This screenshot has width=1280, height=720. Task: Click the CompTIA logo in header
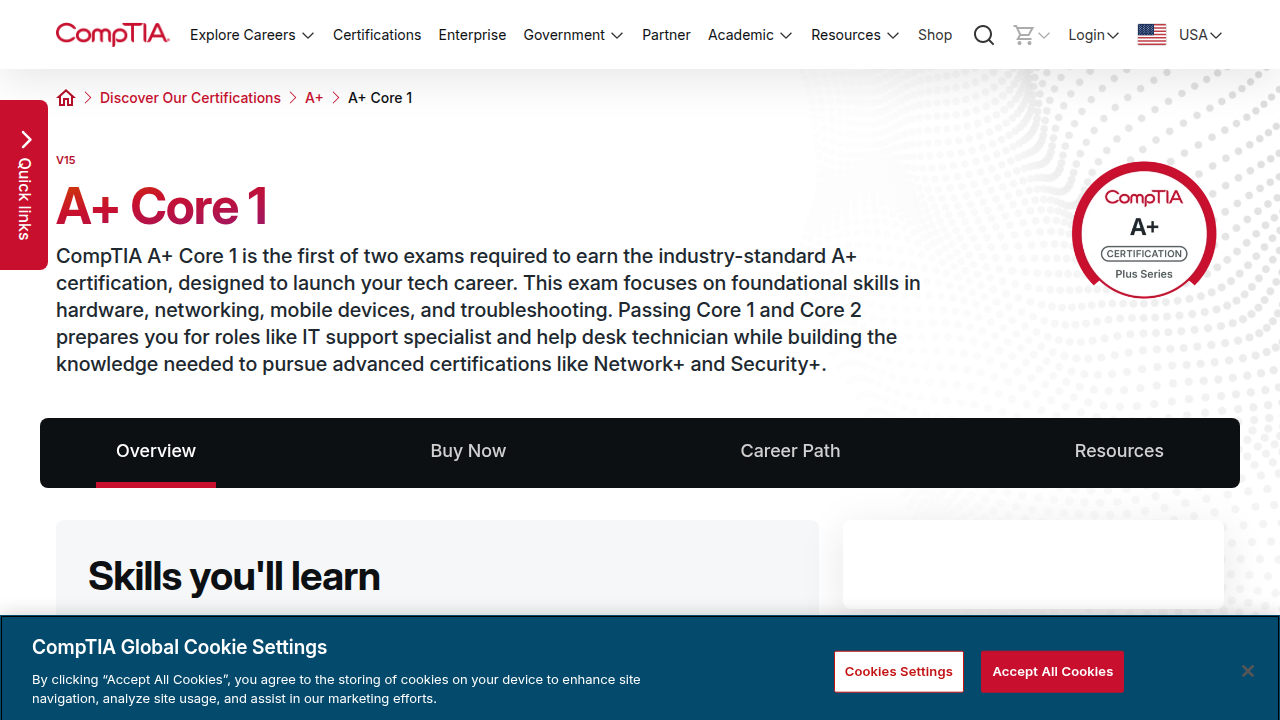coord(113,35)
